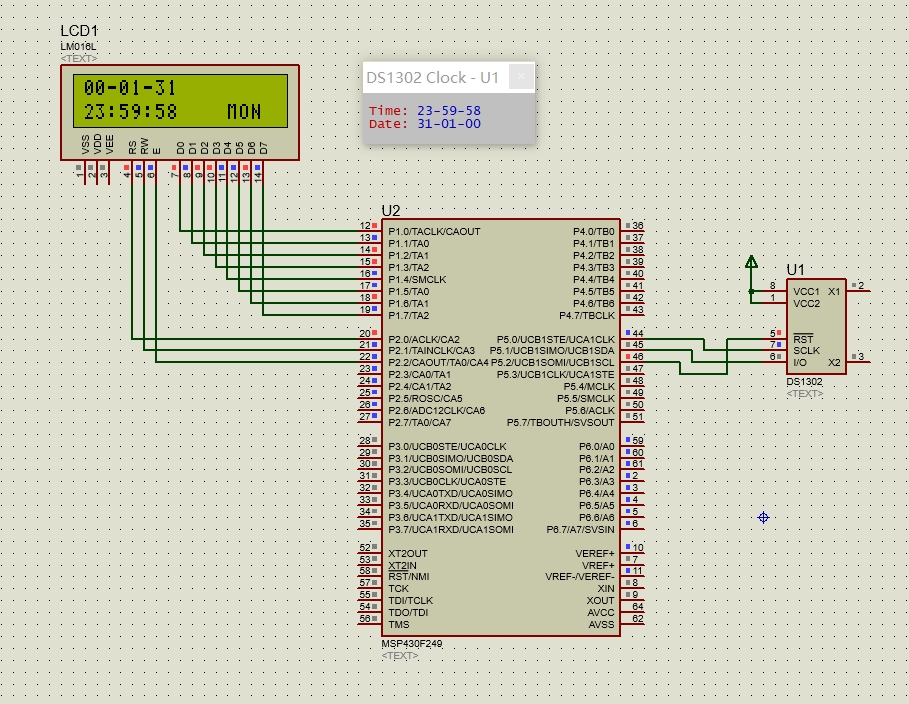Select the U1 DS1302 chip body
Image resolution: width=909 pixels, height=704 pixels.
(x=816, y=325)
